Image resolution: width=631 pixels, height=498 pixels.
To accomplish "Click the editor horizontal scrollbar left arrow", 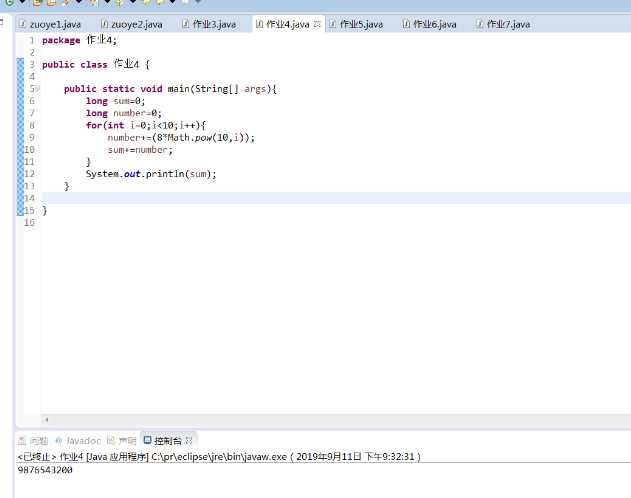I will 46,420.
